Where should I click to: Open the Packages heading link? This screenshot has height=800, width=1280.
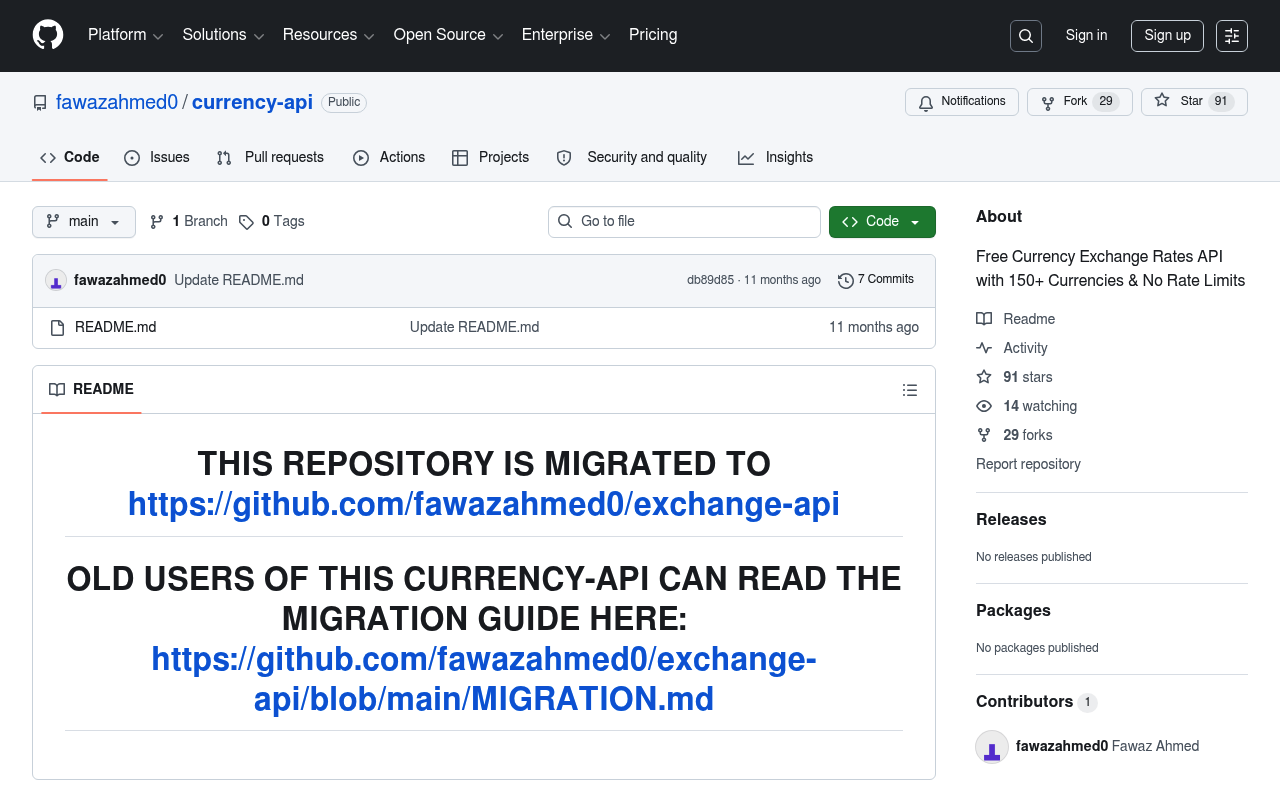pos(1013,611)
